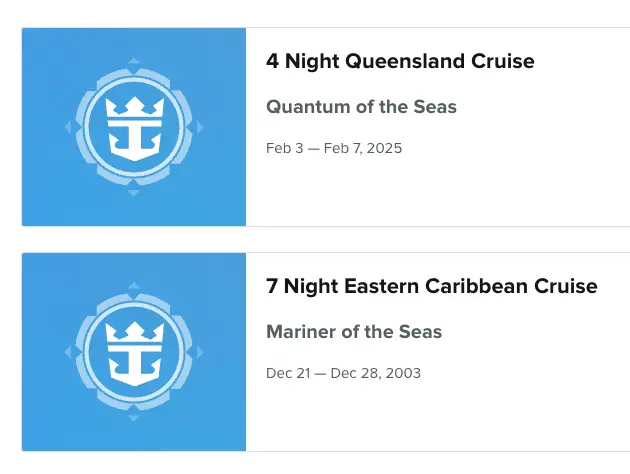Click the crown-anchor logo on the Queensland card
This screenshot has width=630, height=474.
point(134,127)
